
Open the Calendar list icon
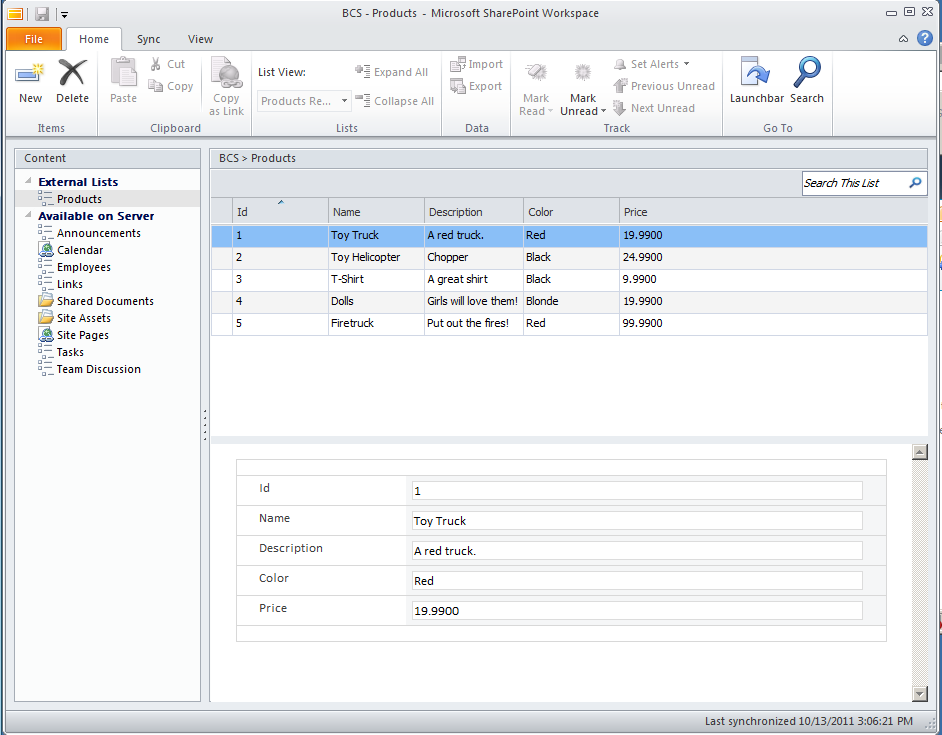pos(46,249)
